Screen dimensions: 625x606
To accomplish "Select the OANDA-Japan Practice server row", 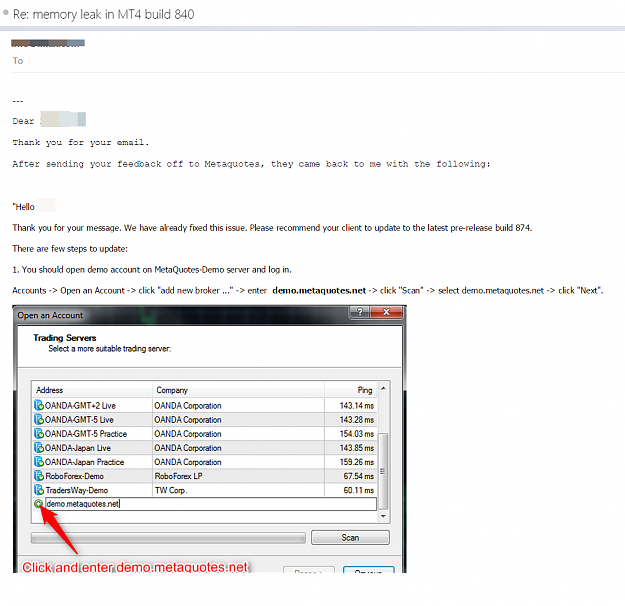I will point(204,462).
